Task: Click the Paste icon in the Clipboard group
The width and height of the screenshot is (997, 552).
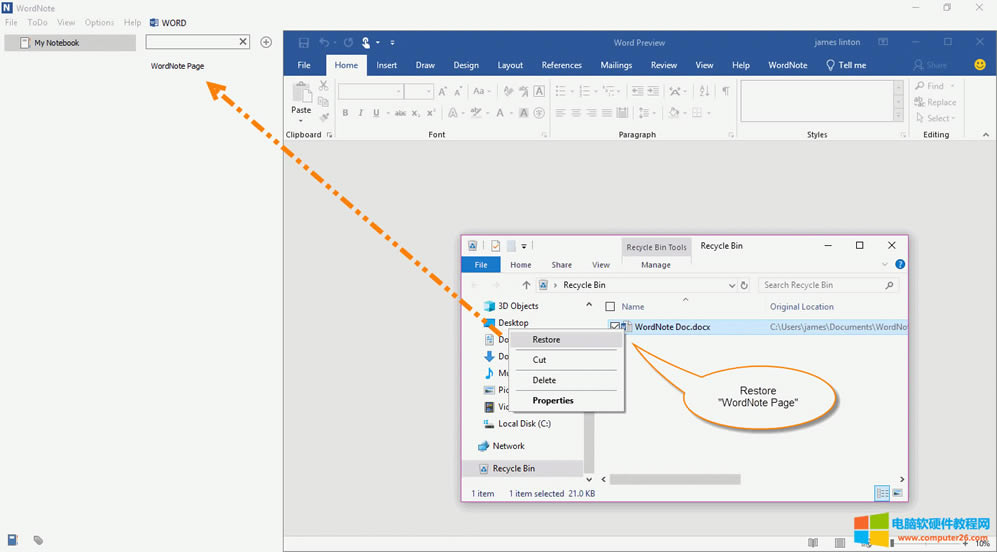Action: [301, 98]
